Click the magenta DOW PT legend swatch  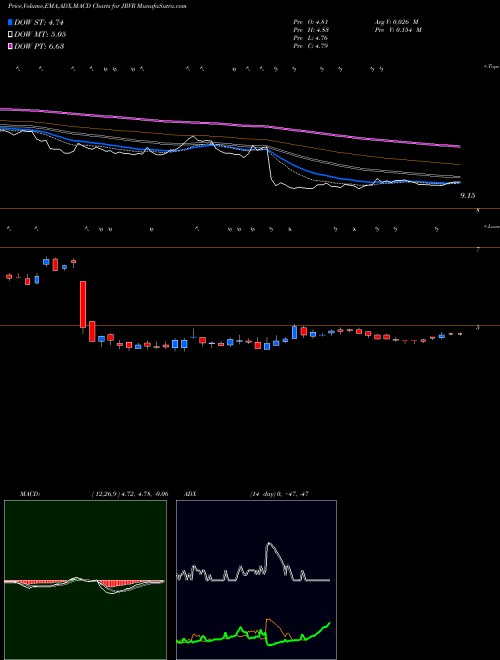point(10,47)
